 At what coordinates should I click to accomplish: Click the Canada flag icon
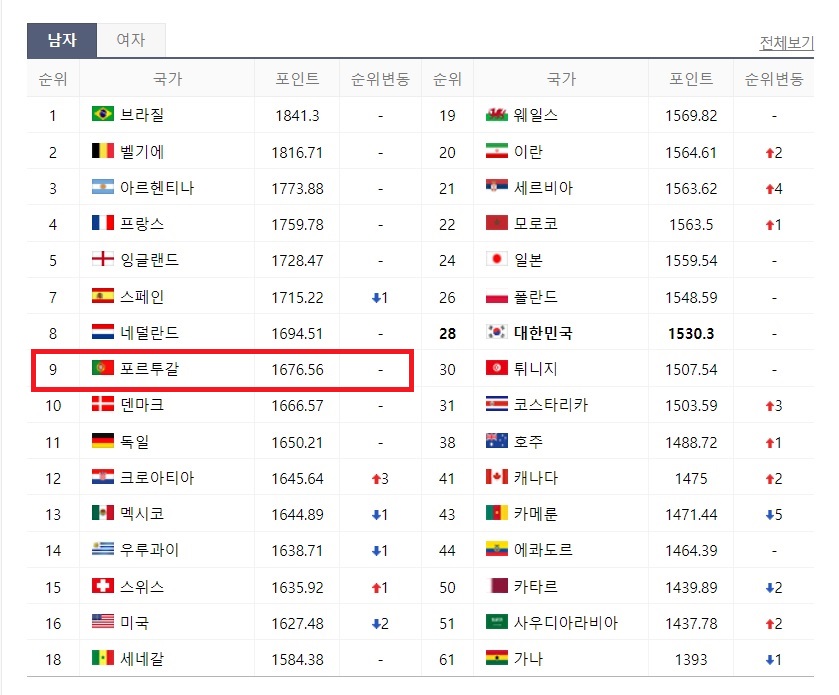[497, 477]
